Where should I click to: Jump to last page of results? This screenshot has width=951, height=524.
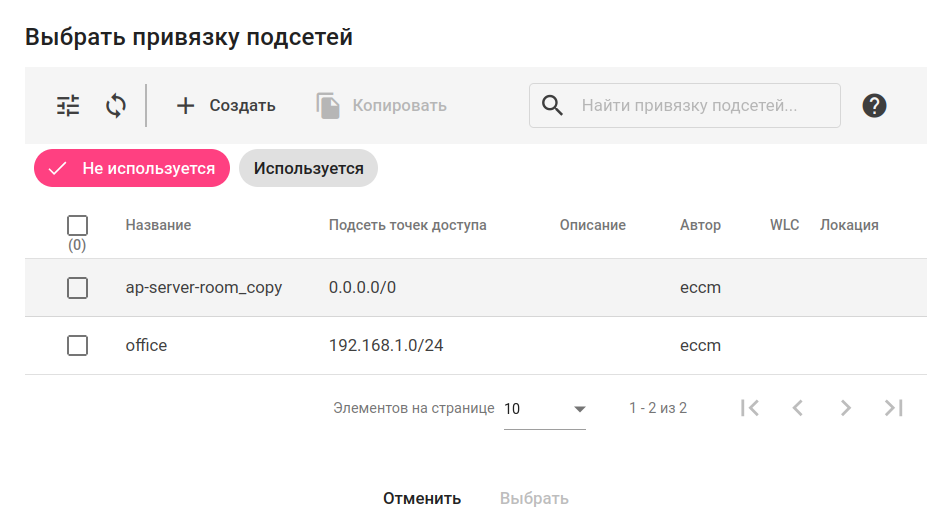click(894, 408)
